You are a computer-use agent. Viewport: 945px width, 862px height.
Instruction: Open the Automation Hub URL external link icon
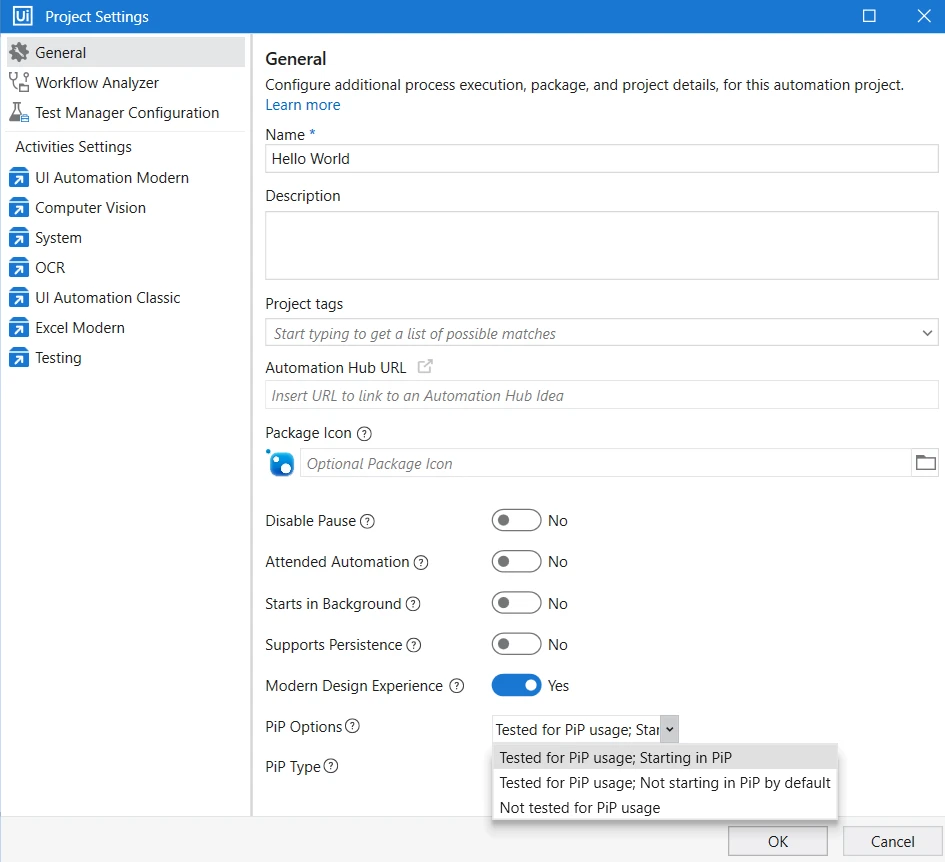click(425, 367)
